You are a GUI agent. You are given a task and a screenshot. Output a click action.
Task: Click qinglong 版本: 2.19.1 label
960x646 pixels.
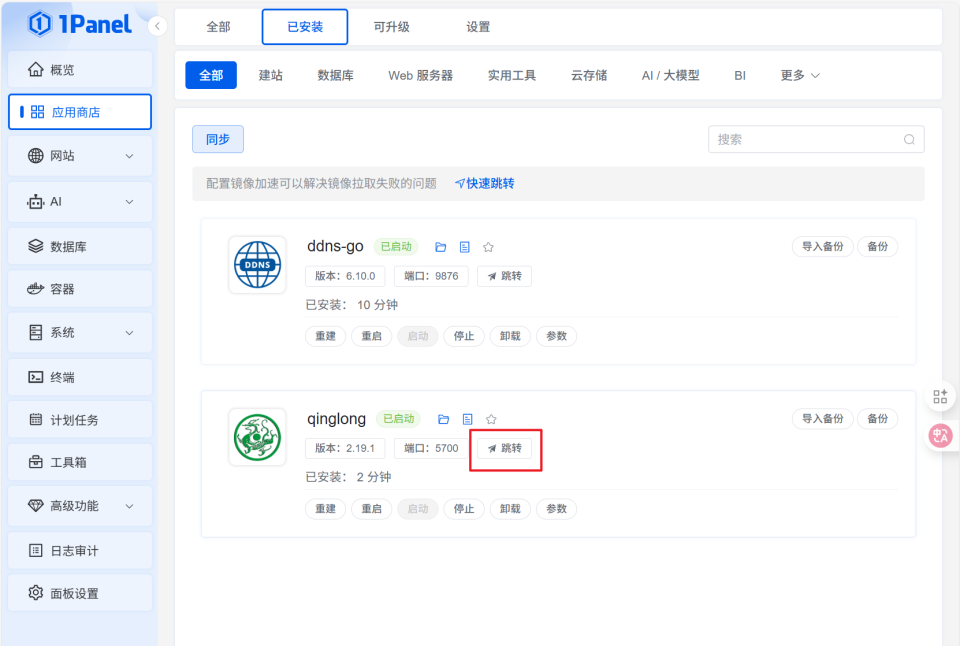(x=345, y=448)
